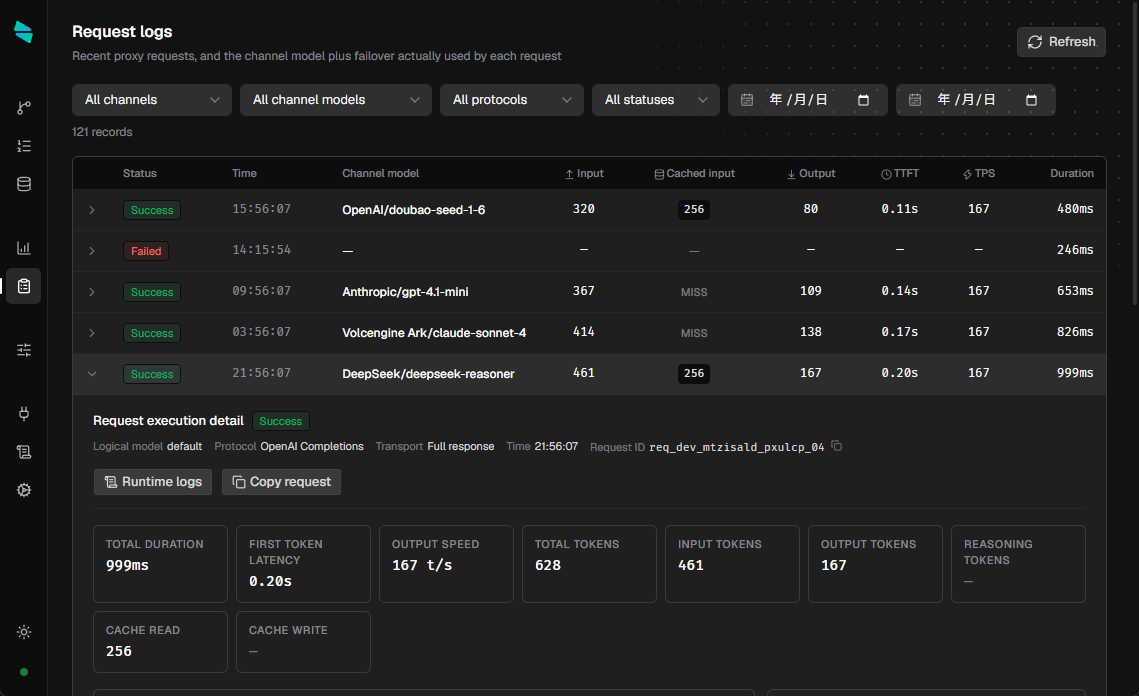The image size is (1139, 696).
Task: Open the bar chart statistics icon in sidebar
Action: tap(24, 248)
